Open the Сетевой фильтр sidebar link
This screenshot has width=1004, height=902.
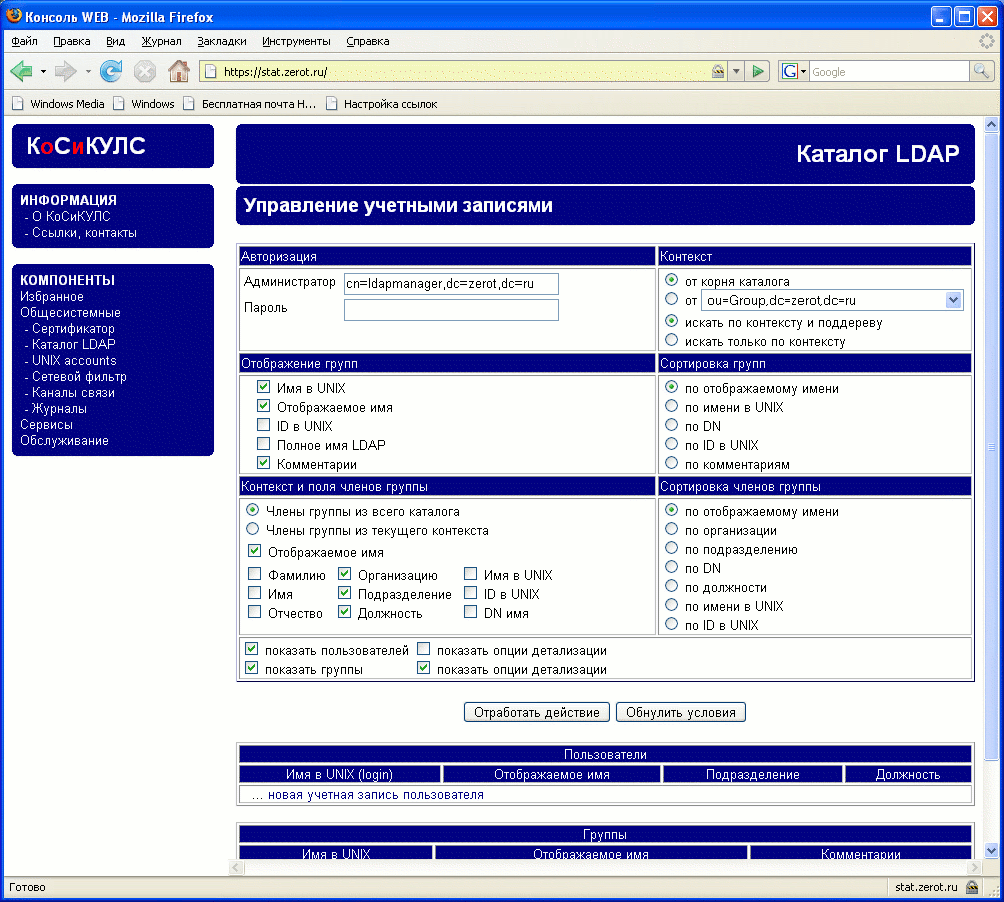(x=79, y=376)
